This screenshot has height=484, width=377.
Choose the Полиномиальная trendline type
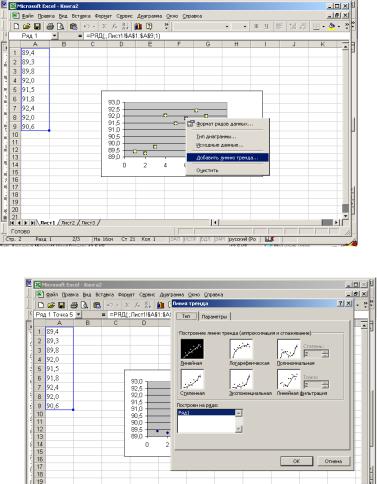[288, 349]
